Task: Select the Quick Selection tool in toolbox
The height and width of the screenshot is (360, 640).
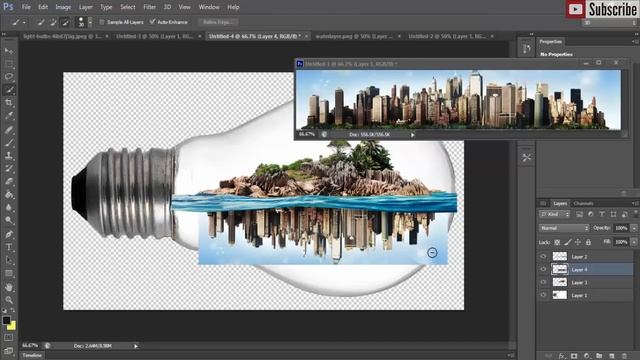Action: point(9,90)
